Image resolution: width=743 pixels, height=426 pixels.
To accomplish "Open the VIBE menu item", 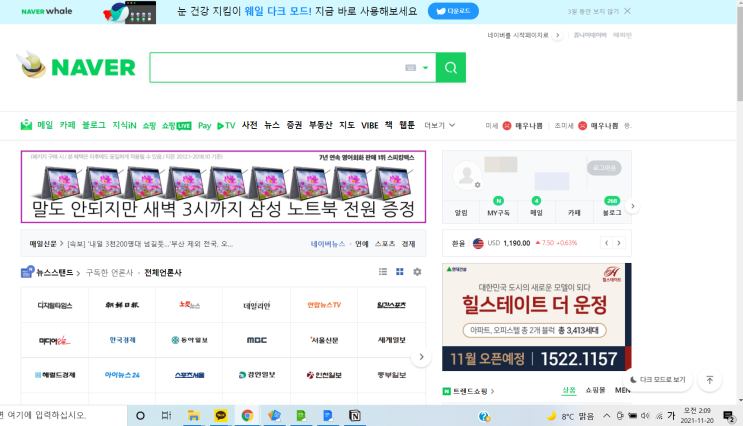I will point(370,126).
